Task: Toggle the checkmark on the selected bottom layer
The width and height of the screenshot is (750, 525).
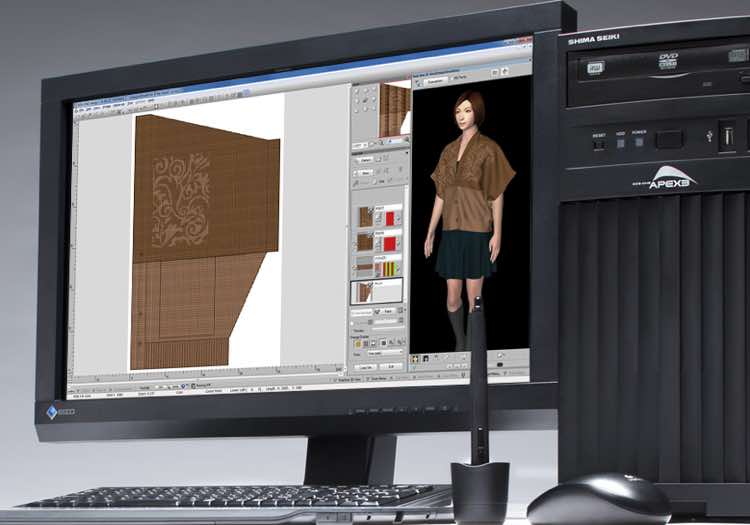Action: pos(371,284)
